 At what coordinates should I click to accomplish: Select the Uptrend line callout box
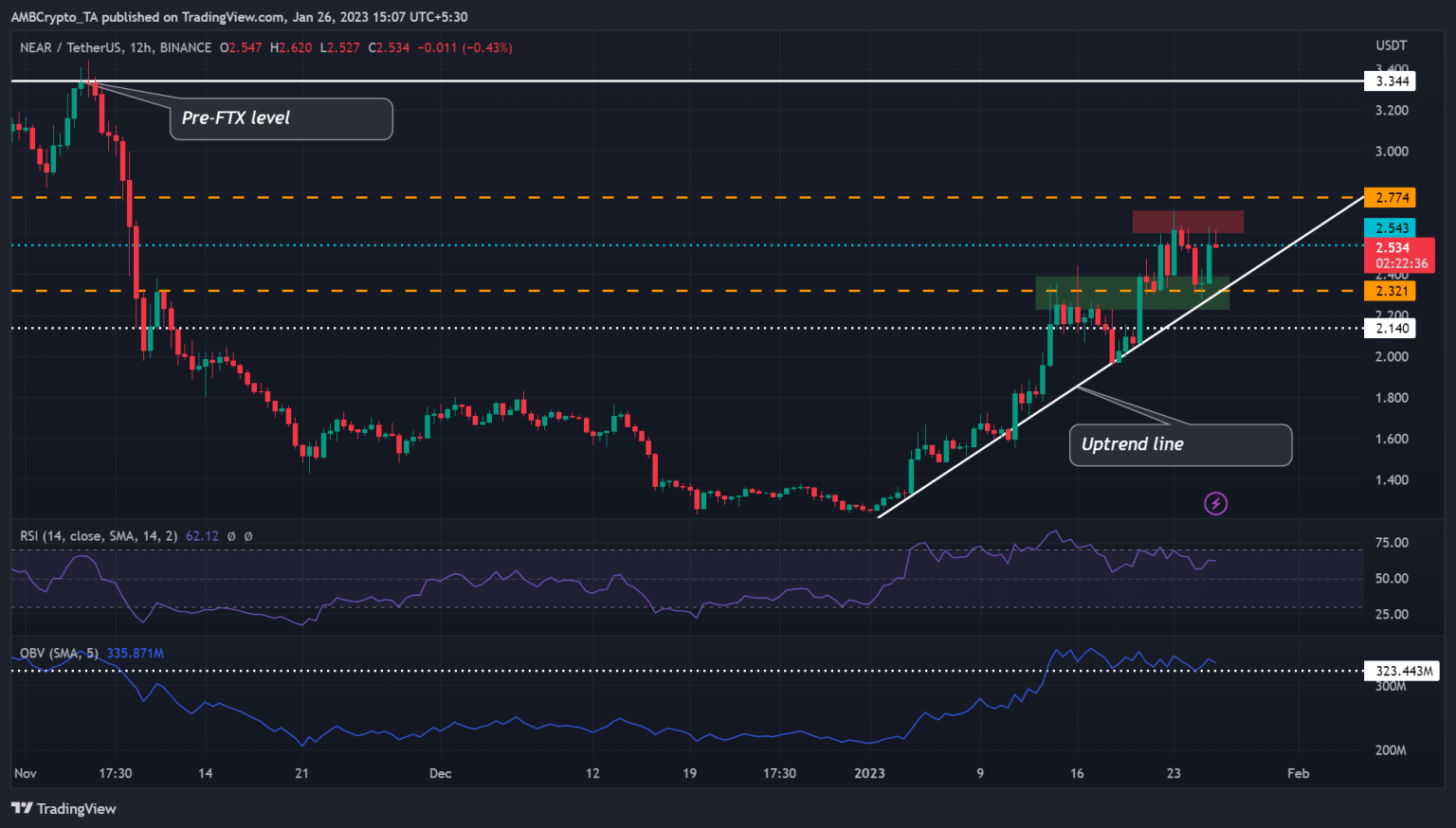click(1180, 443)
